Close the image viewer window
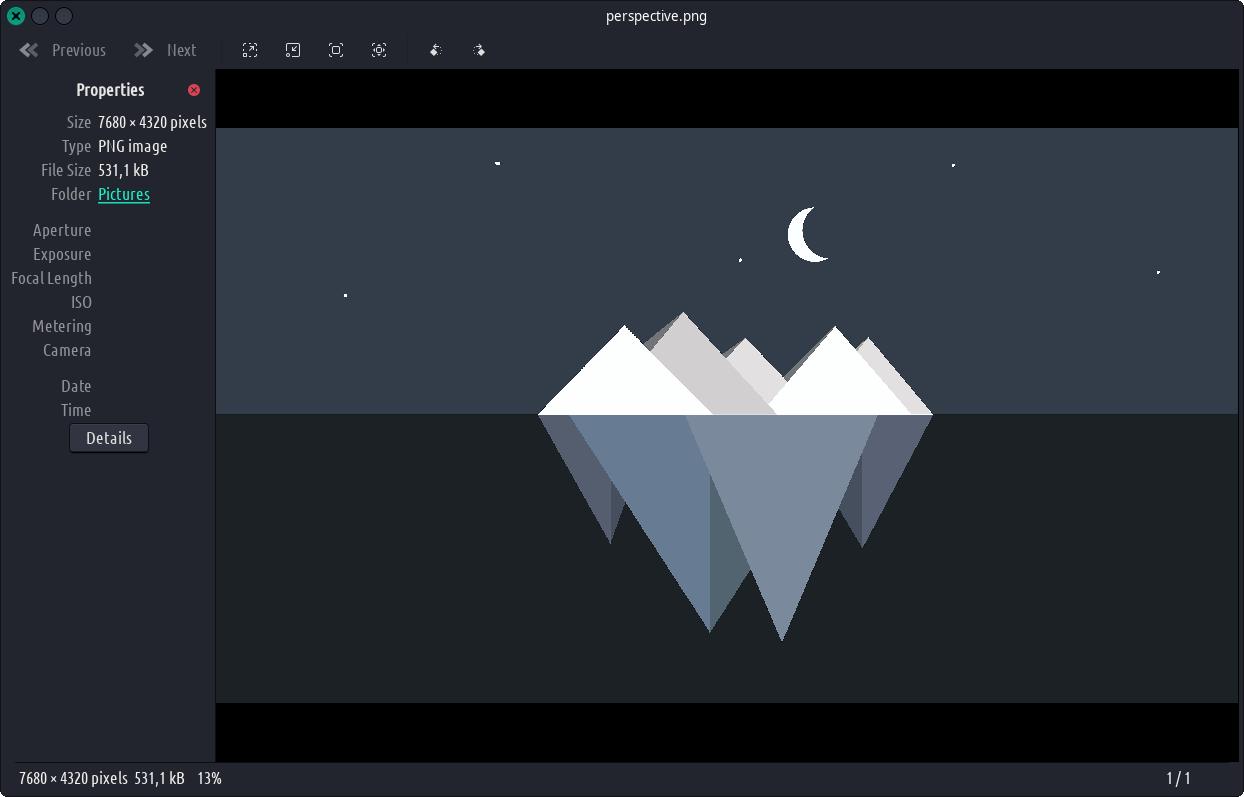 16,16
